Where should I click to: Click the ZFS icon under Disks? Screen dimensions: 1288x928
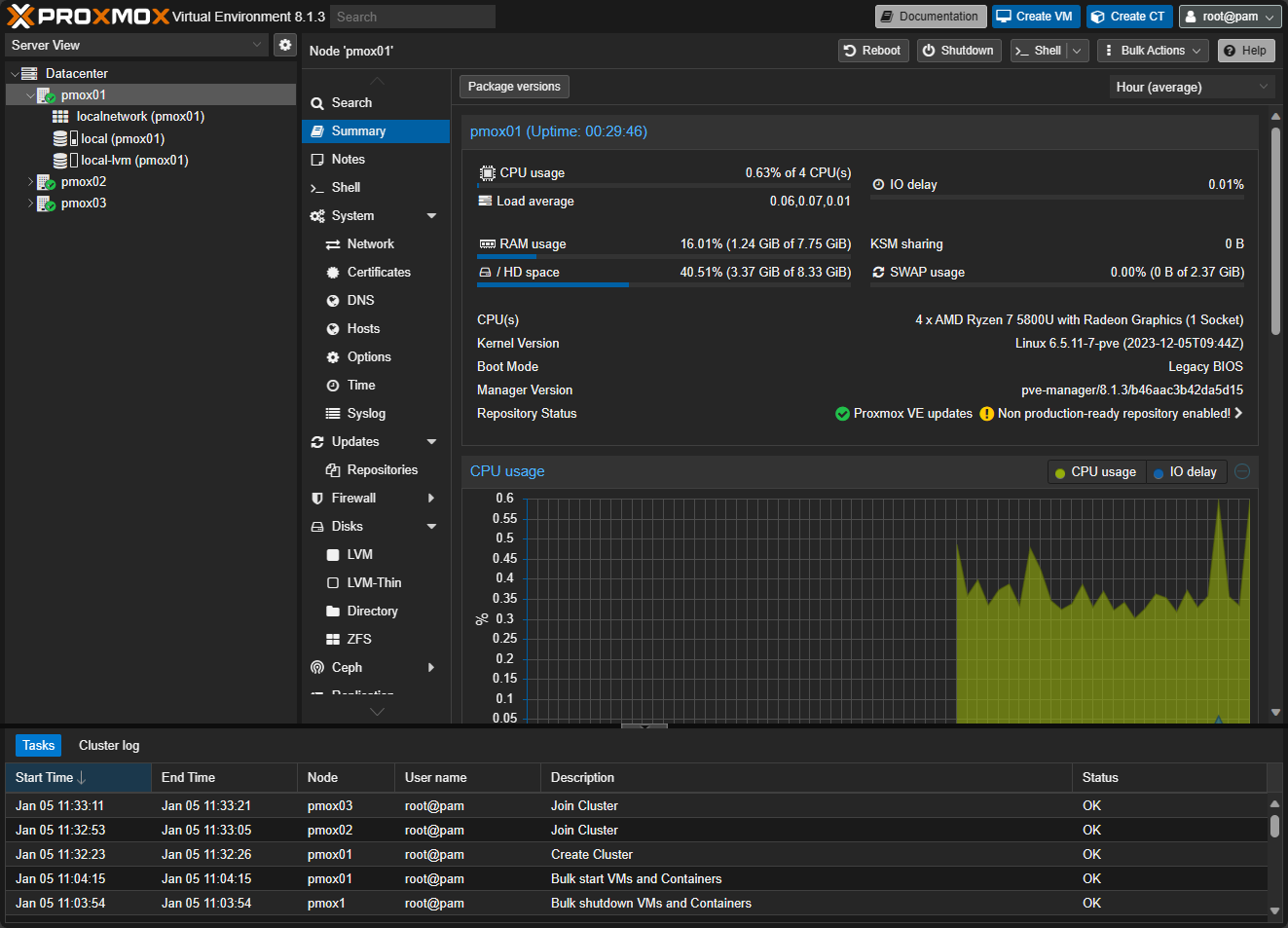tap(333, 640)
